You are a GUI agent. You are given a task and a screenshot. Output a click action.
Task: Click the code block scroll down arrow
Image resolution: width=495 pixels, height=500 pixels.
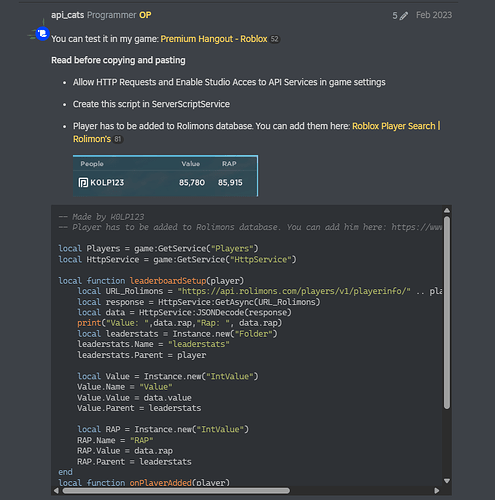pyautogui.click(x=447, y=481)
